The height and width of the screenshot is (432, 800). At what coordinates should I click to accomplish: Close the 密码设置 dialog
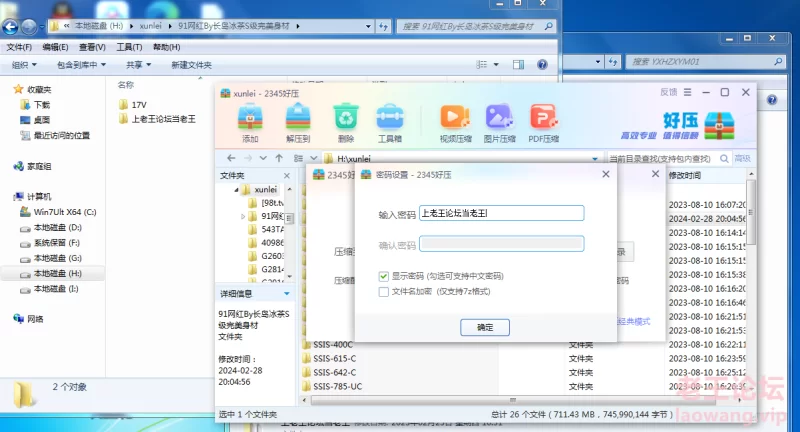(606, 174)
